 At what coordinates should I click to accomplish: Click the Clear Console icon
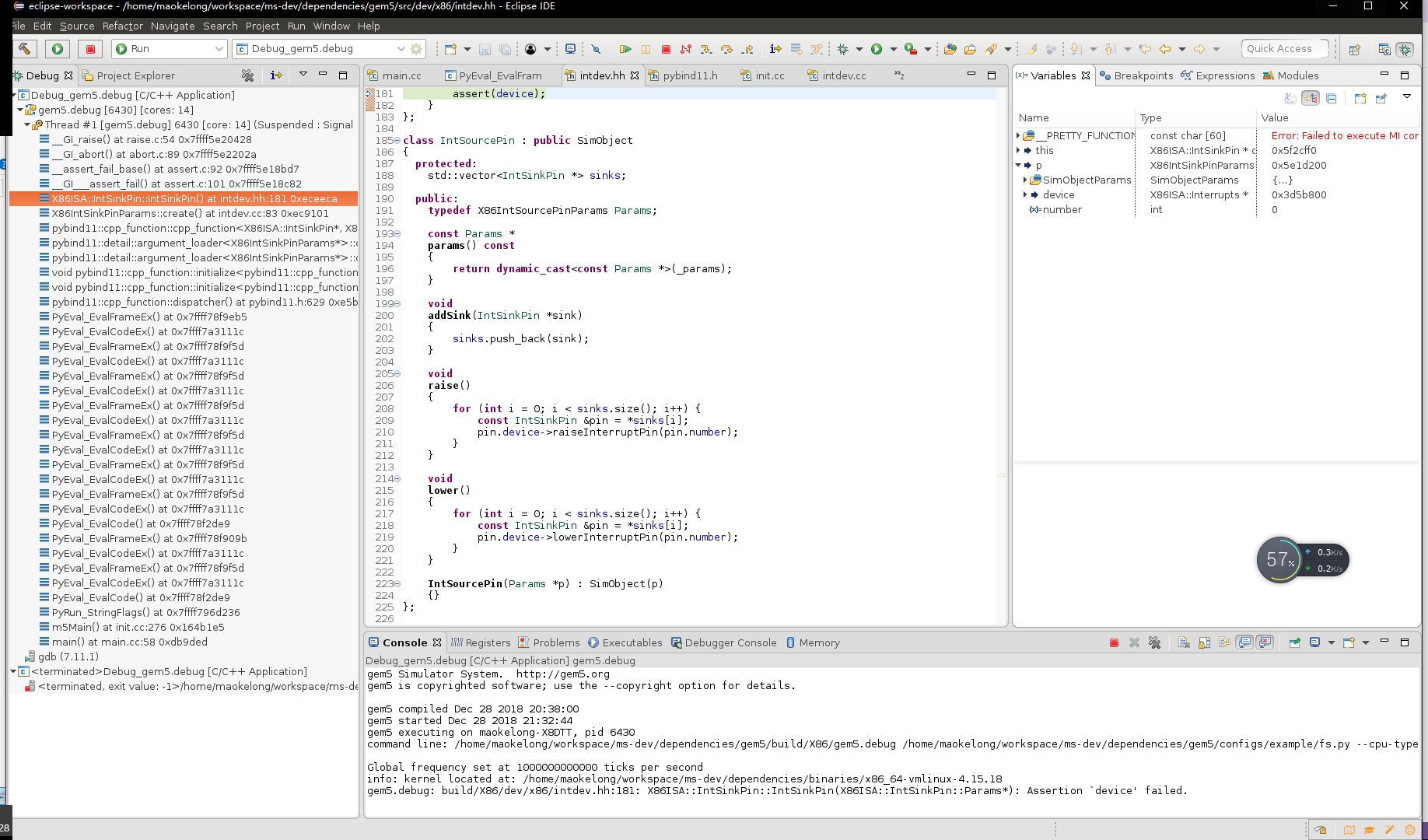1183,642
